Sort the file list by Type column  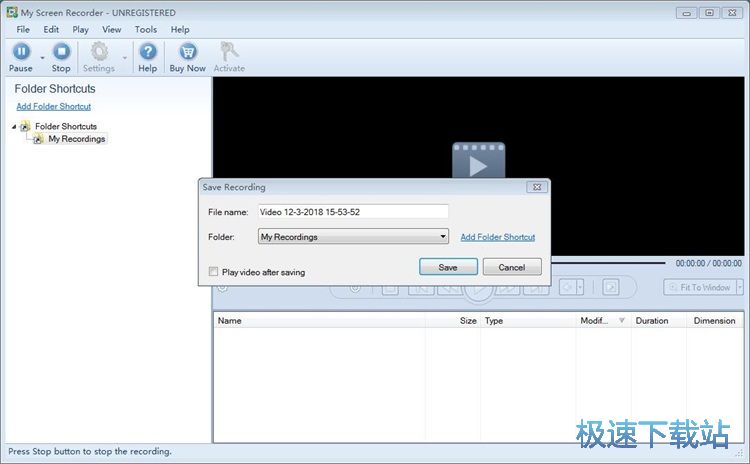click(528, 320)
